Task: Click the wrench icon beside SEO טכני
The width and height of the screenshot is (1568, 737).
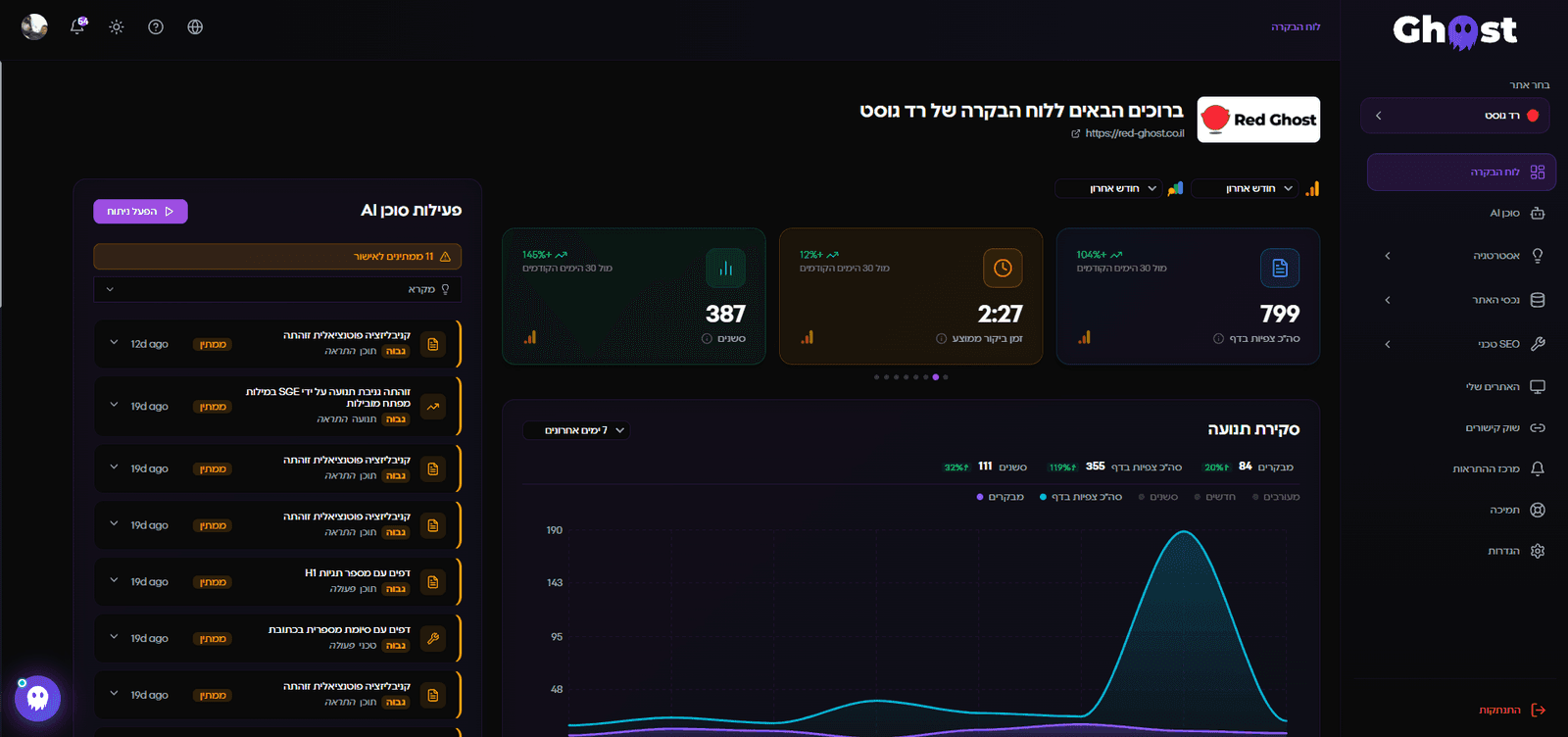Action: click(1538, 344)
